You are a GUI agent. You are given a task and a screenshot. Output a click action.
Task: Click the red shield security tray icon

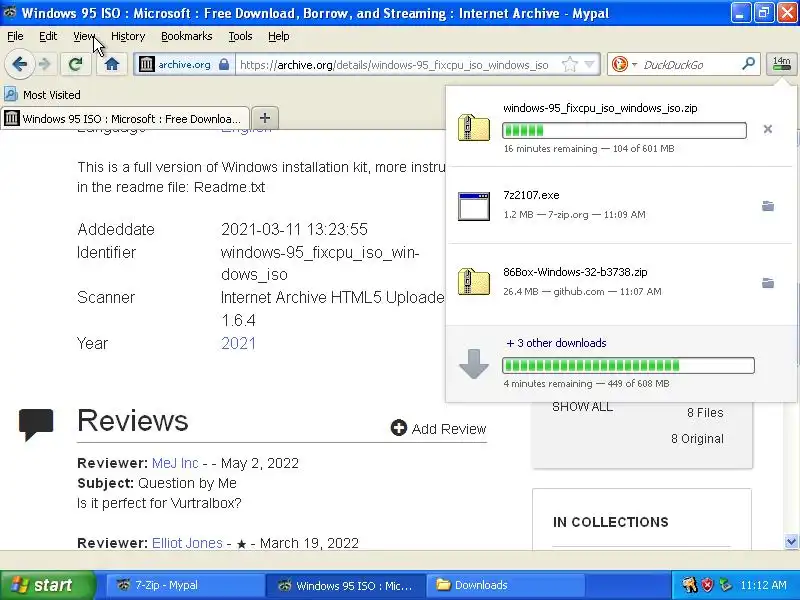point(708,585)
